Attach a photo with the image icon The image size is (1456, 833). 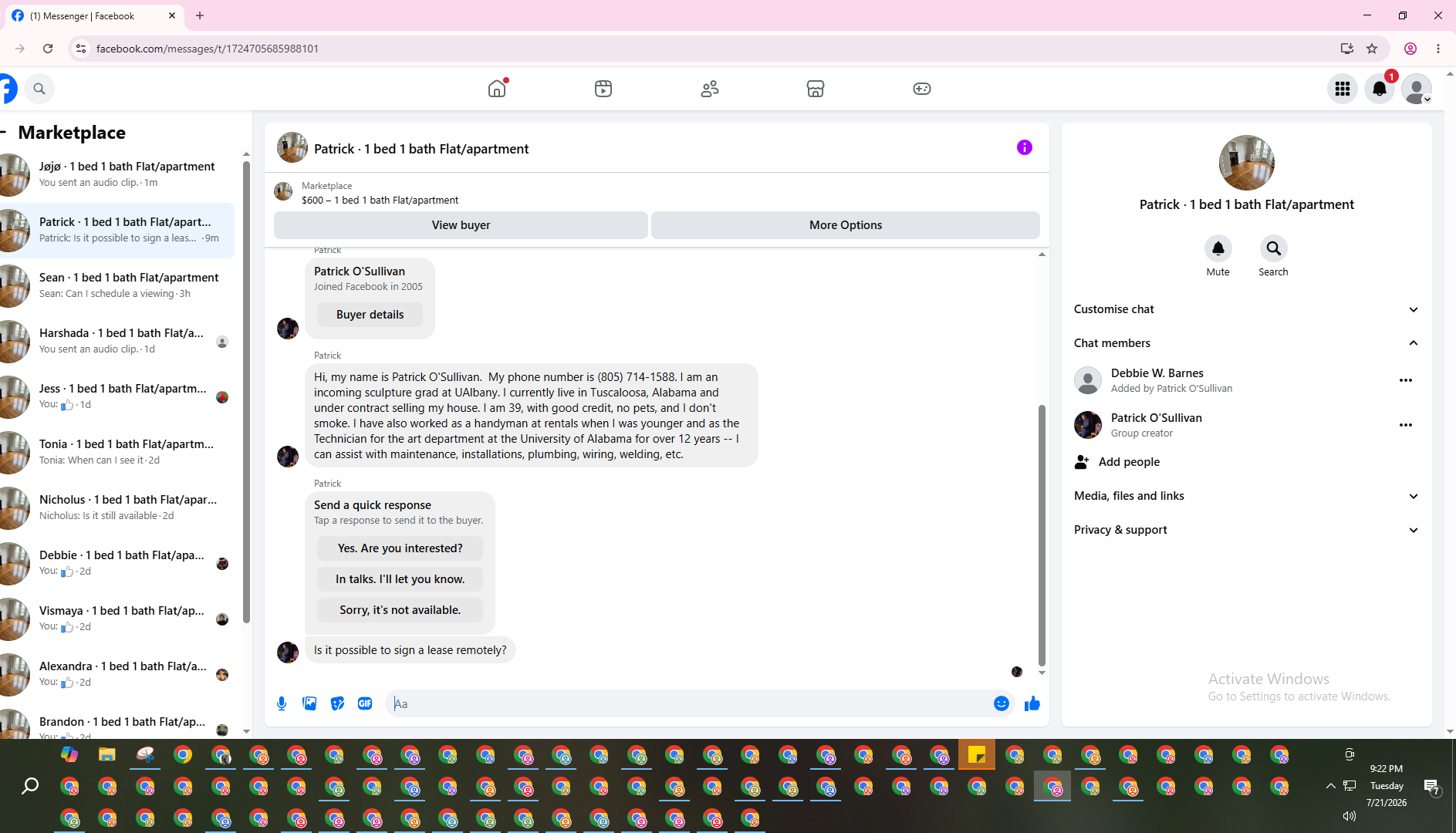click(x=309, y=703)
